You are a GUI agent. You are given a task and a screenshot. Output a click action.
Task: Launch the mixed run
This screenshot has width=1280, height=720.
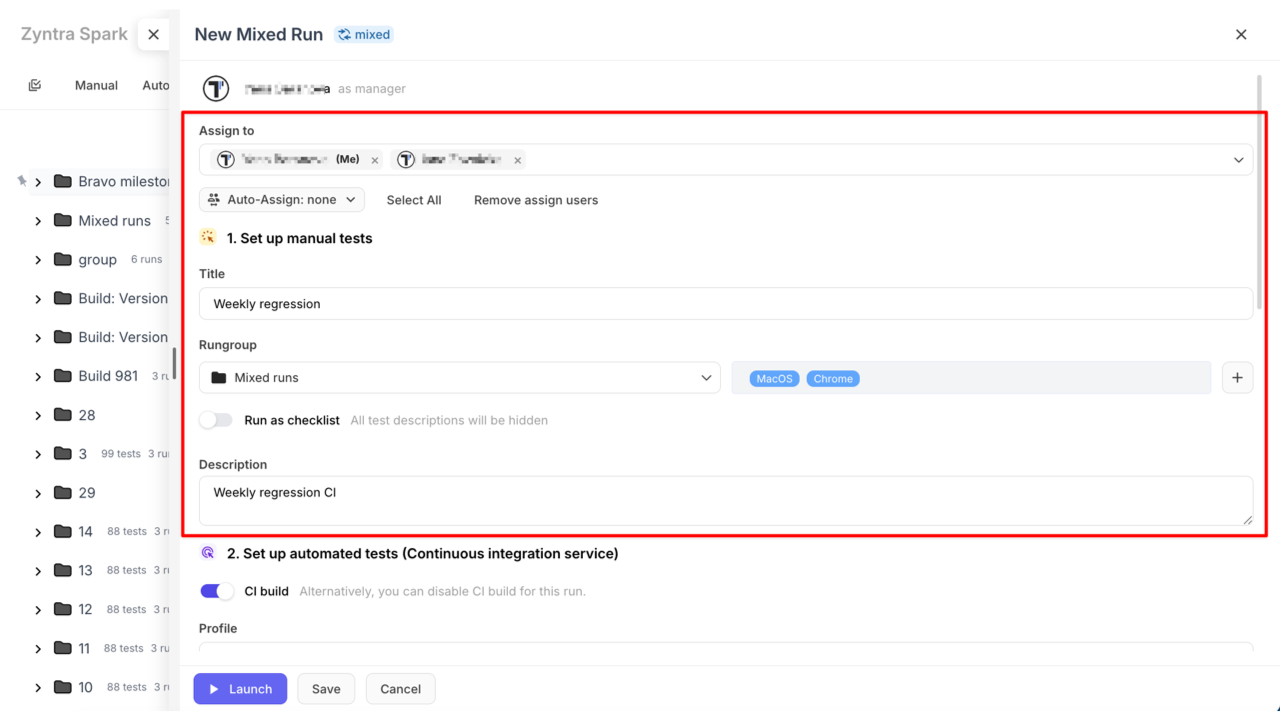240,689
